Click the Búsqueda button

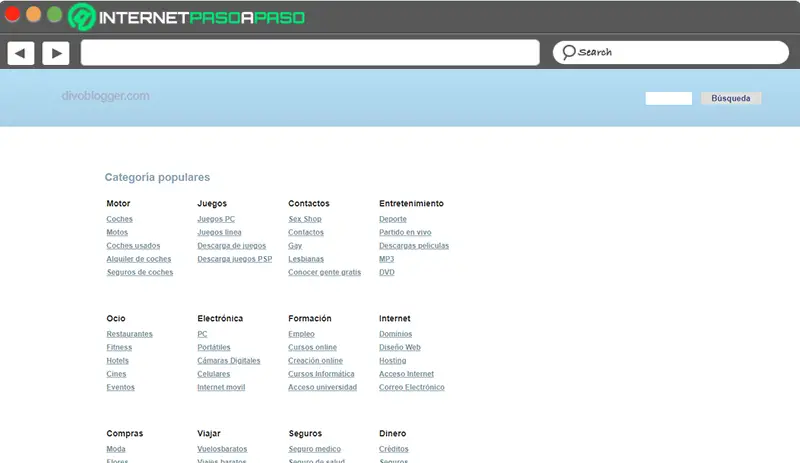pos(731,98)
